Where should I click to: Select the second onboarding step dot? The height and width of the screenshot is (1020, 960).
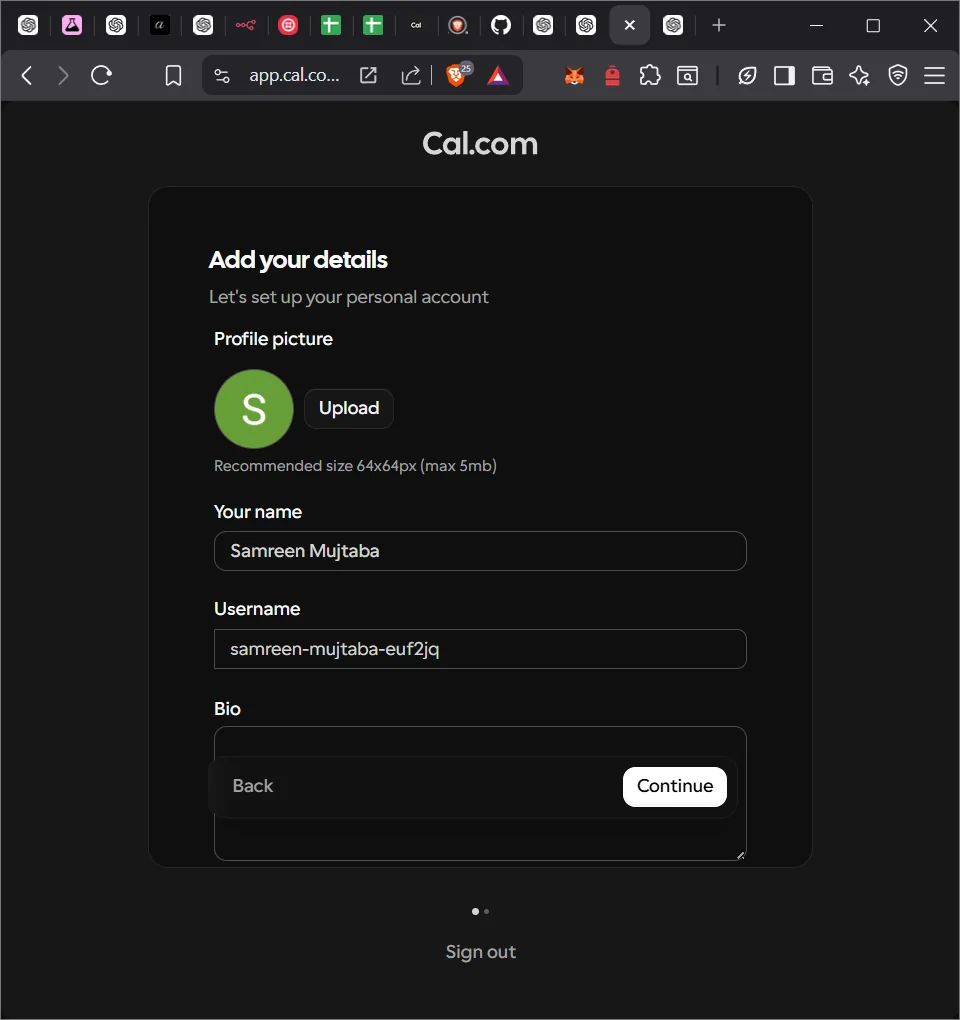coord(487,911)
